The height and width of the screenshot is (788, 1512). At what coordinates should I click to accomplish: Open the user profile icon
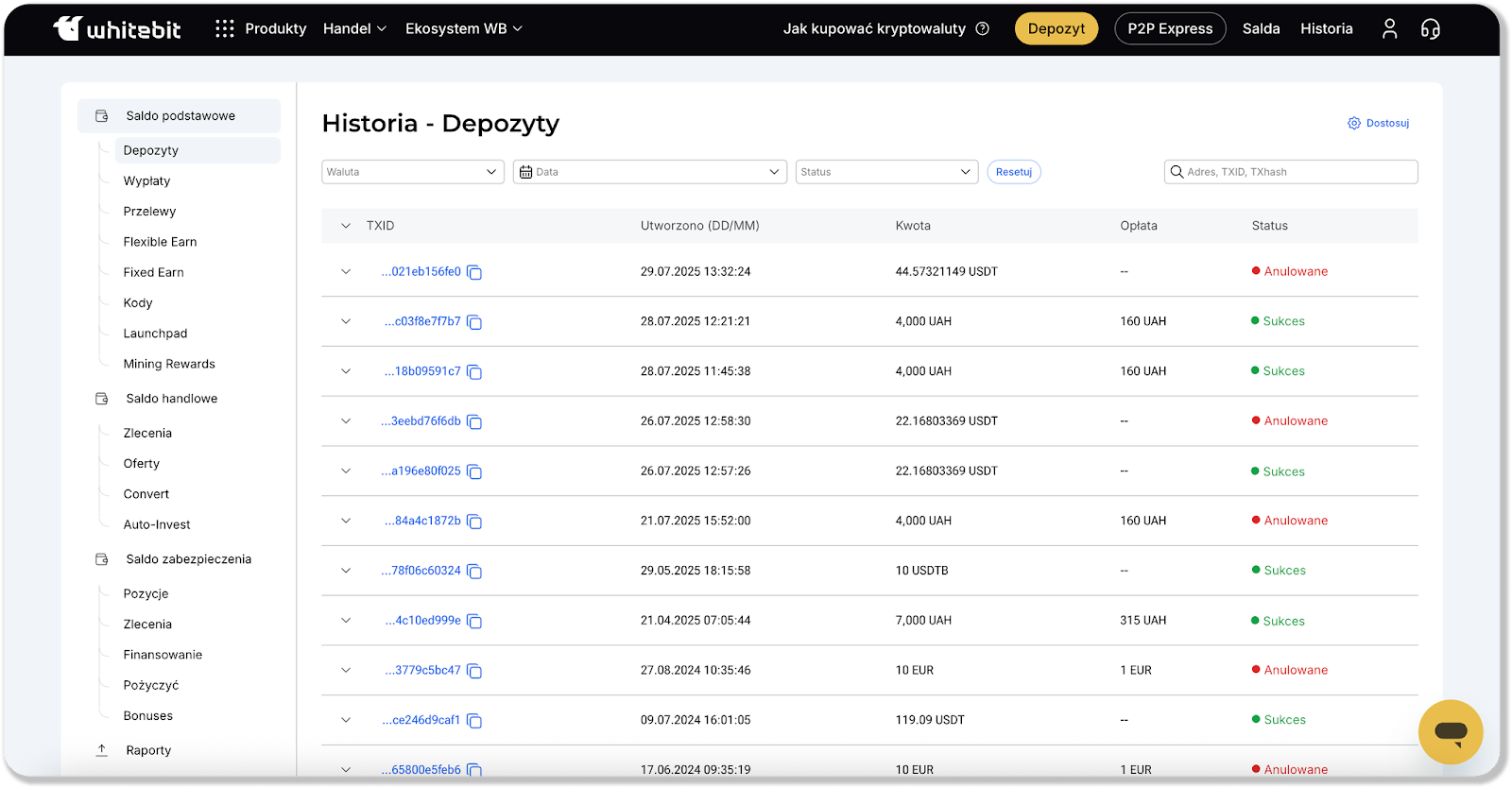tap(1389, 29)
